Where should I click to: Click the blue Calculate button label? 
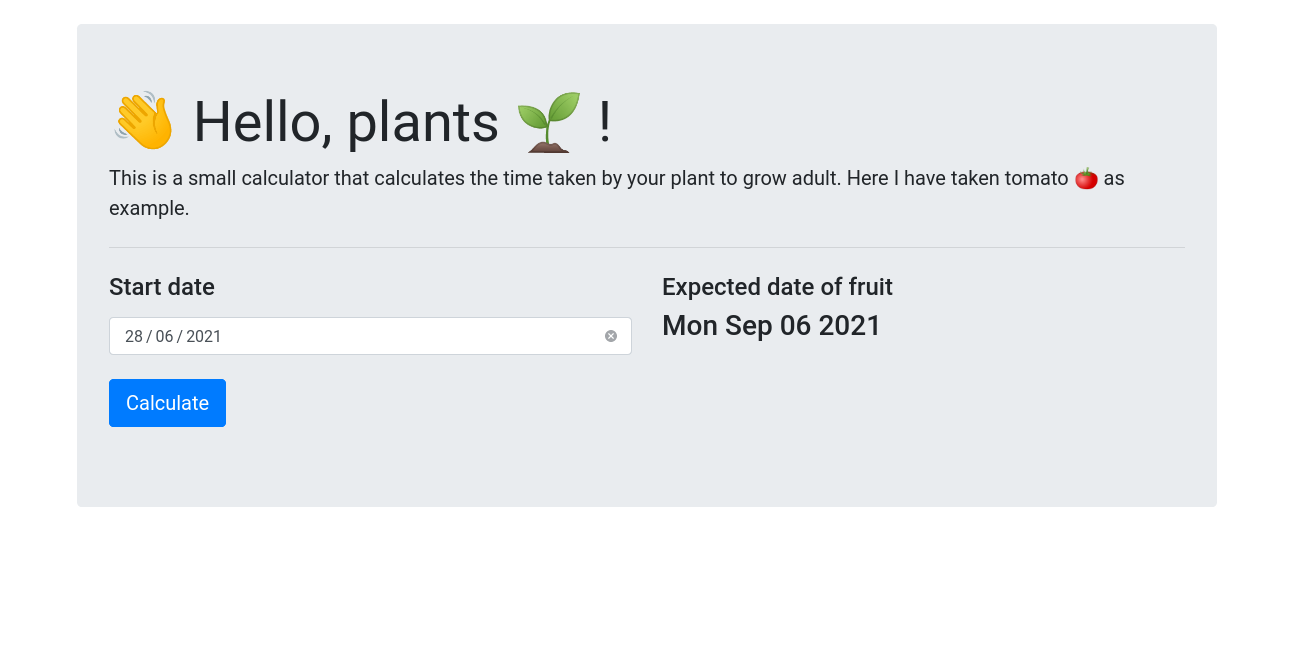167,402
